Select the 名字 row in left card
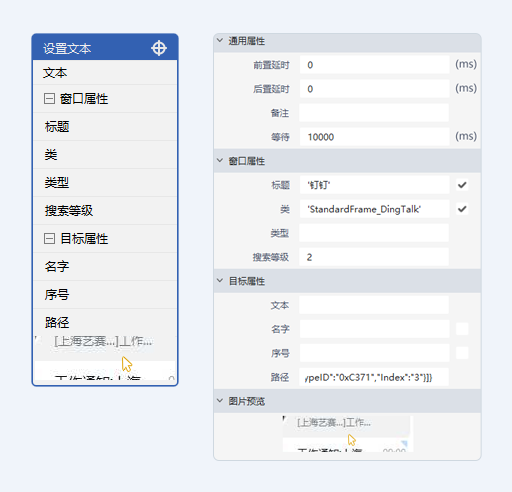Viewport: 512px width, 492px height. [105, 267]
